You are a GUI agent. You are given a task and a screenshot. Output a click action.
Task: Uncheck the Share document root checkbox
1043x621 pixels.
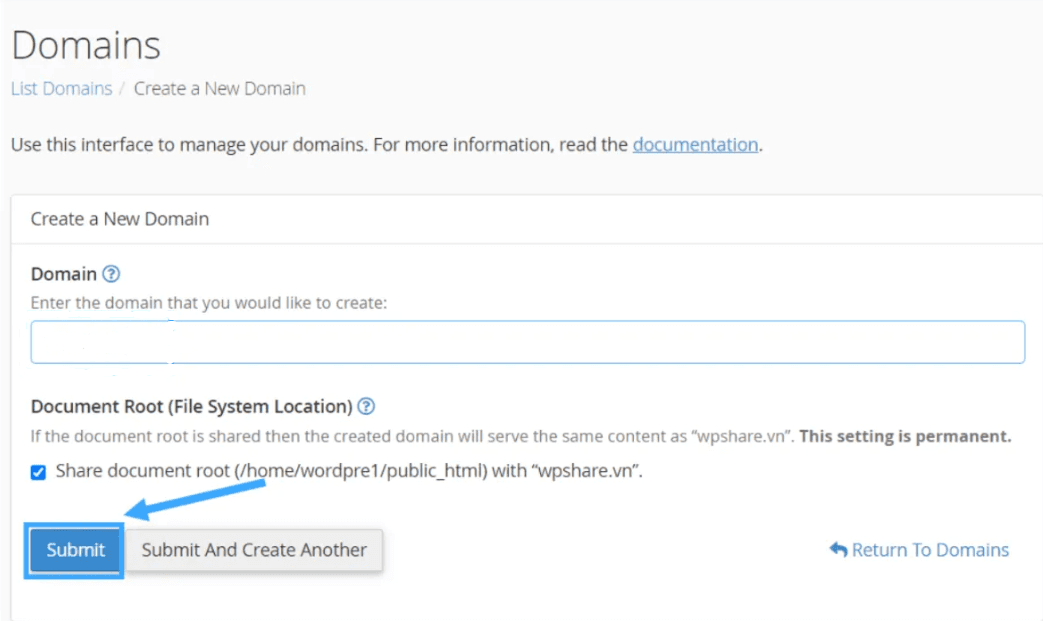(38, 472)
